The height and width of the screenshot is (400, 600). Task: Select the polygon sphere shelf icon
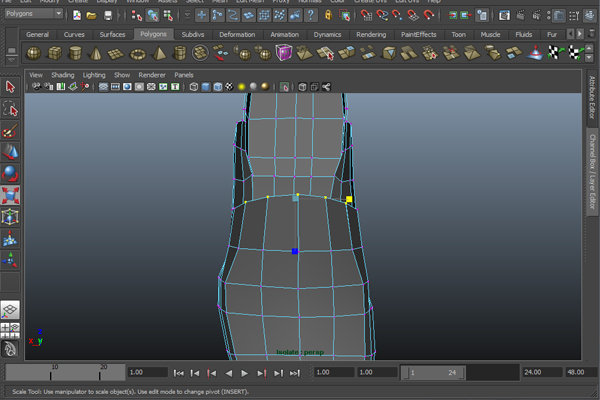coord(33,53)
